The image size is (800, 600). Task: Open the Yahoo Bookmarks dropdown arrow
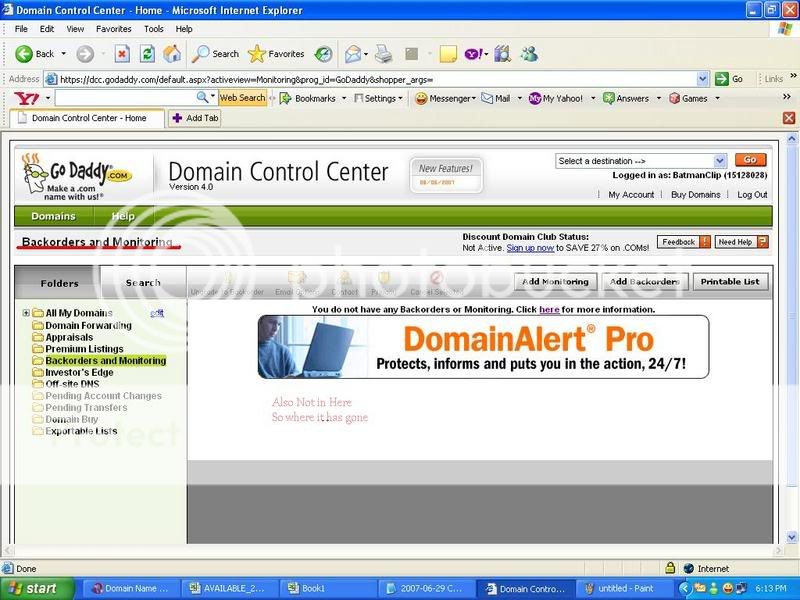point(344,98)
